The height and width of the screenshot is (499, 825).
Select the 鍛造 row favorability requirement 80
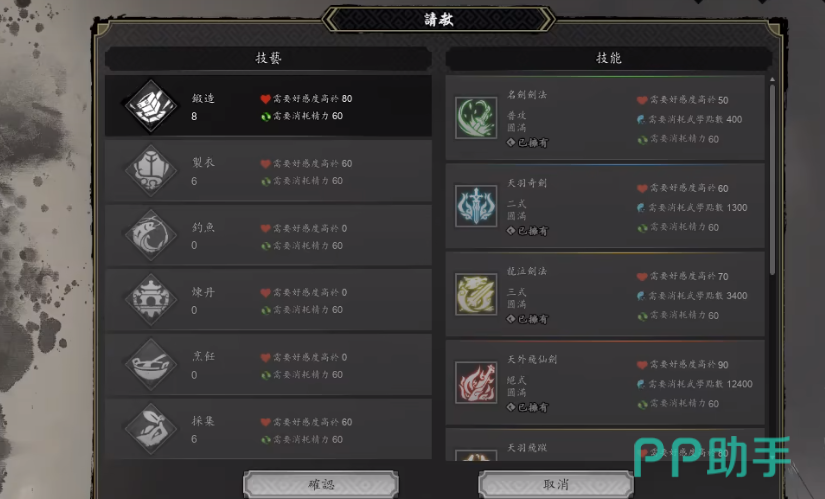(x=307, y=98)
